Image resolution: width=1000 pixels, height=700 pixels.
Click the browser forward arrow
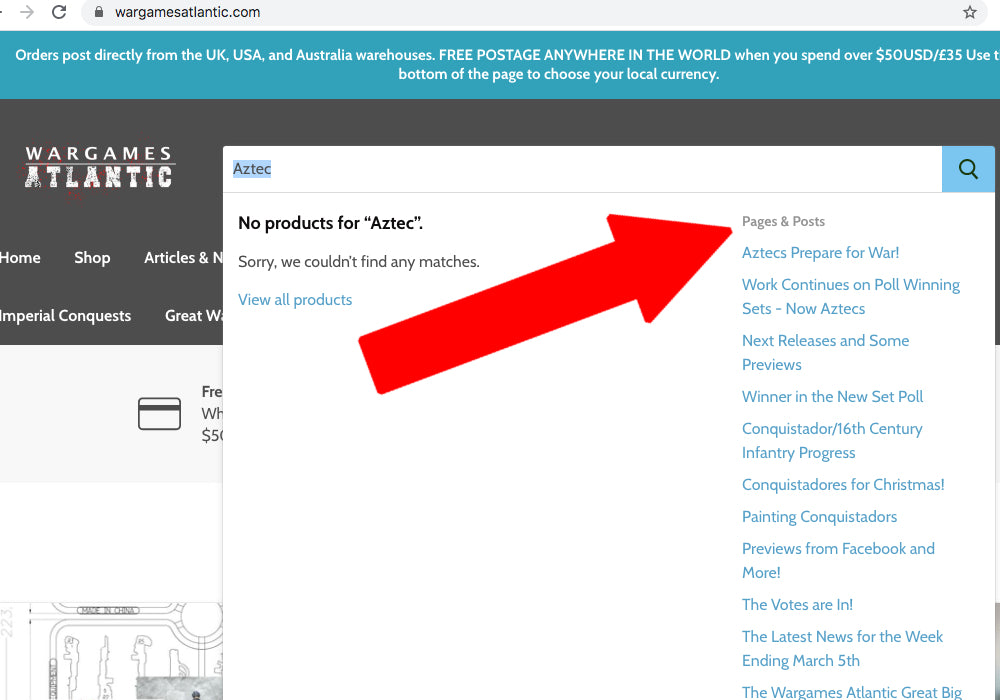pos(27,12)
